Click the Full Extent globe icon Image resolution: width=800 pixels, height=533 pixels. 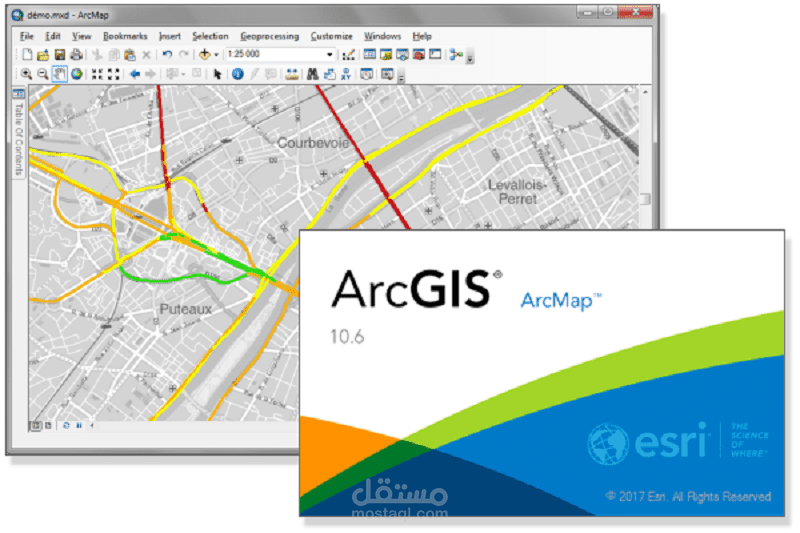tap(77, 74)
